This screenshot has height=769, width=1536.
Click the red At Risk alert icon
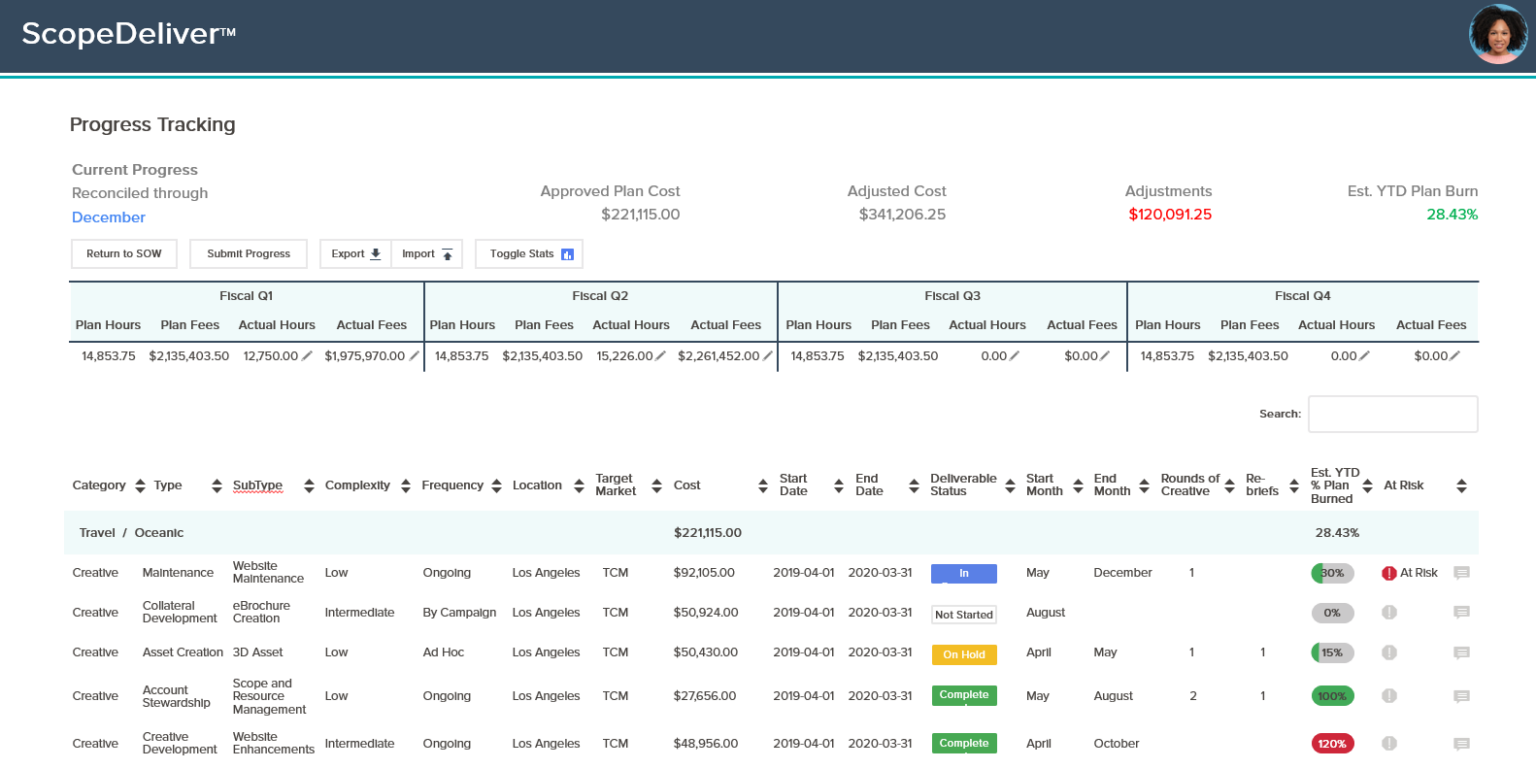pos(1388,572)
